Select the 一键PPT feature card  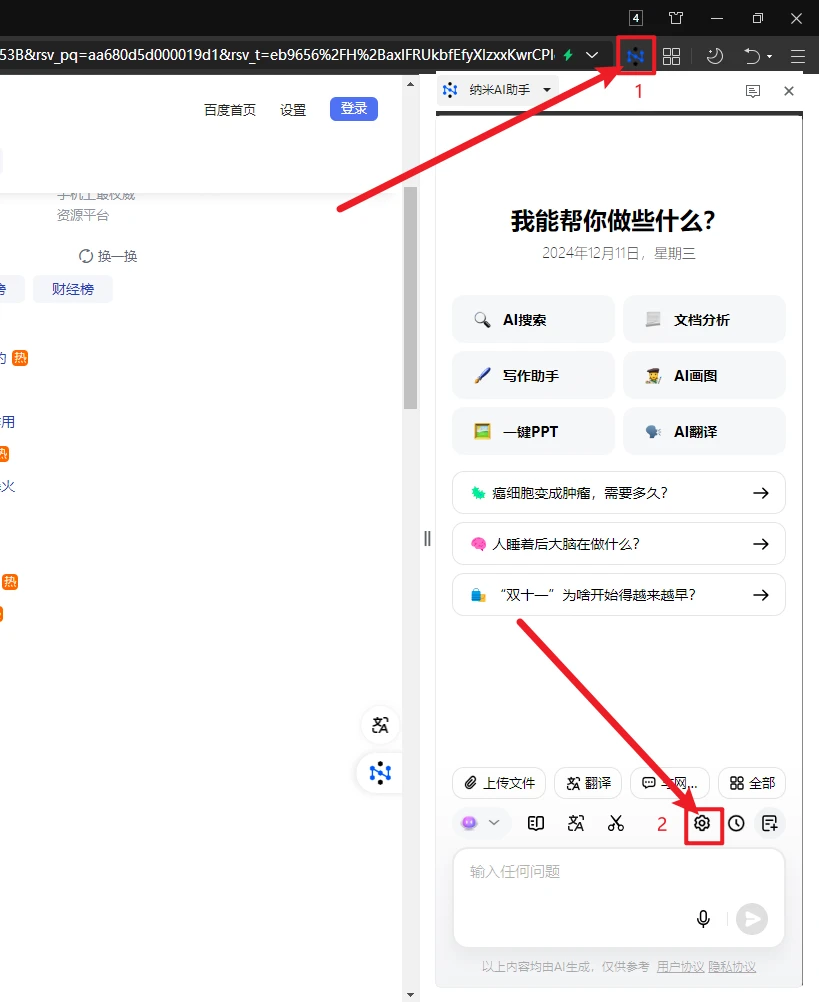[x=533, y=431]
